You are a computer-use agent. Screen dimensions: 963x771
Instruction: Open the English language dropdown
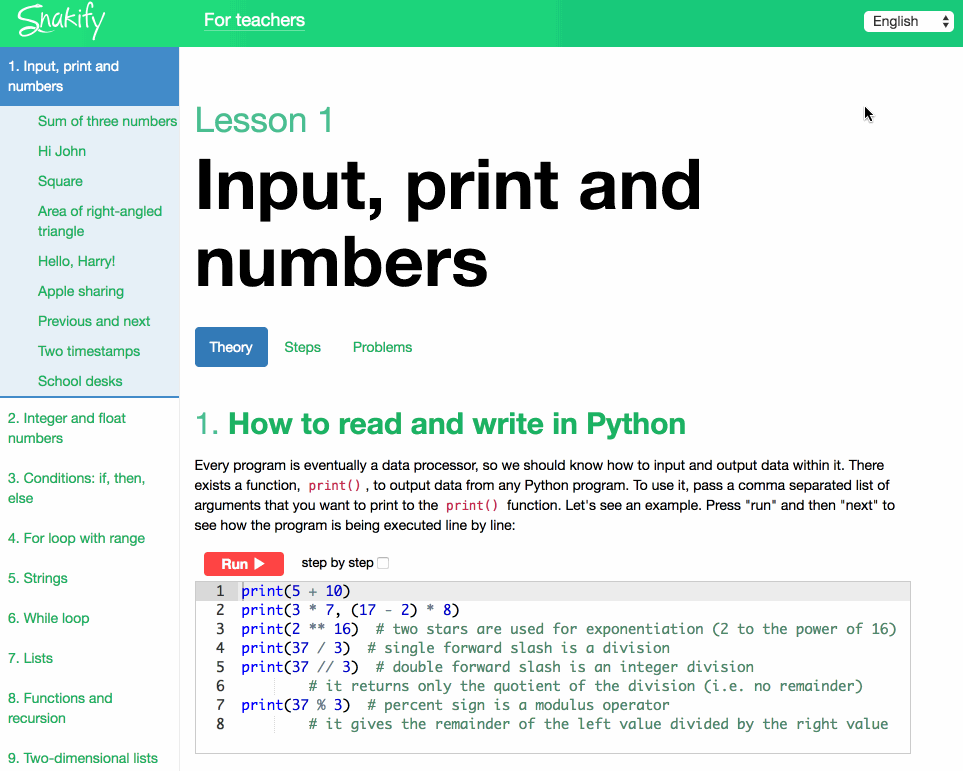tap(908, 22)
